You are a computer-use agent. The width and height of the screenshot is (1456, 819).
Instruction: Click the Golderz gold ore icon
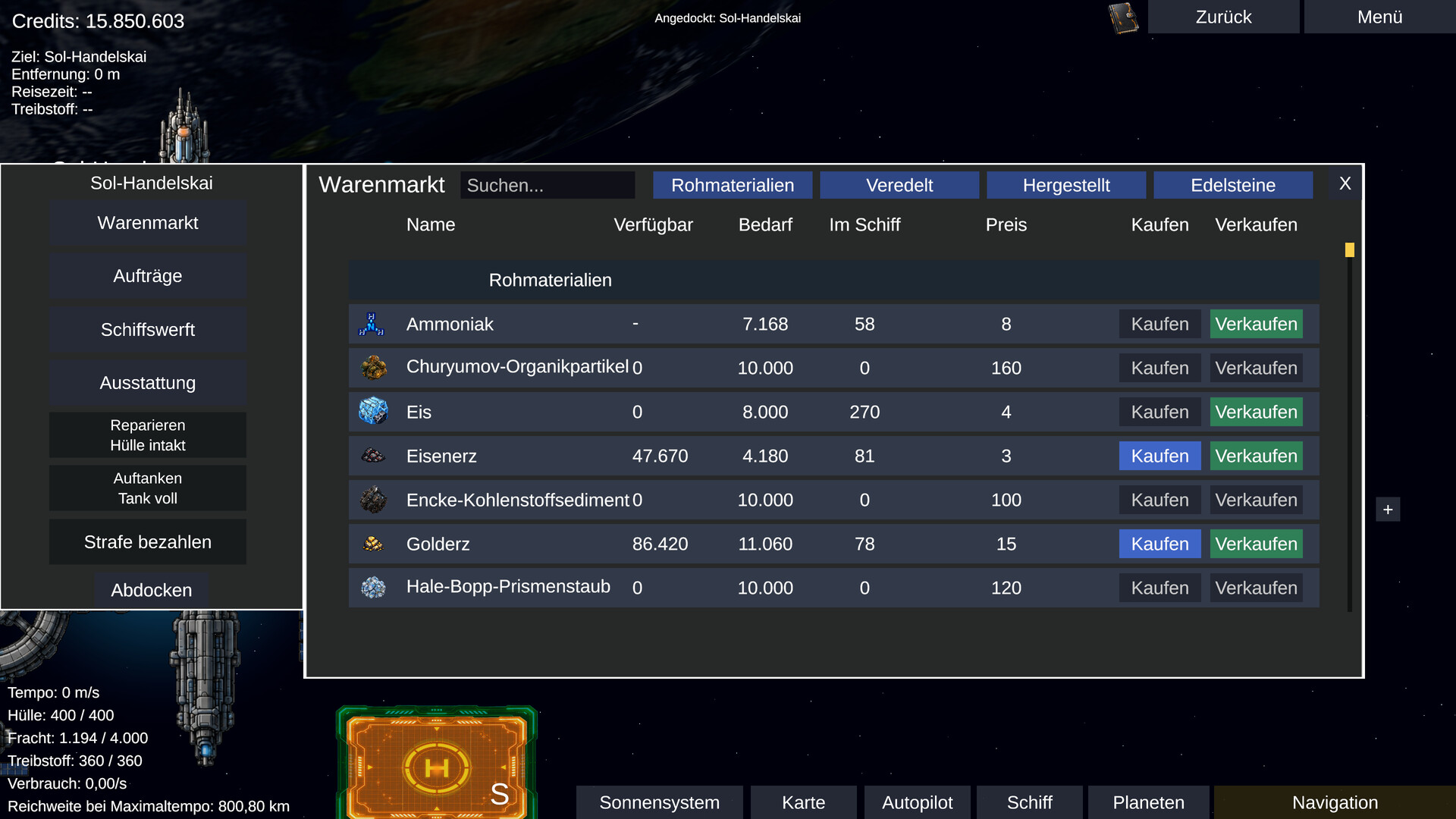click(373, 544)
